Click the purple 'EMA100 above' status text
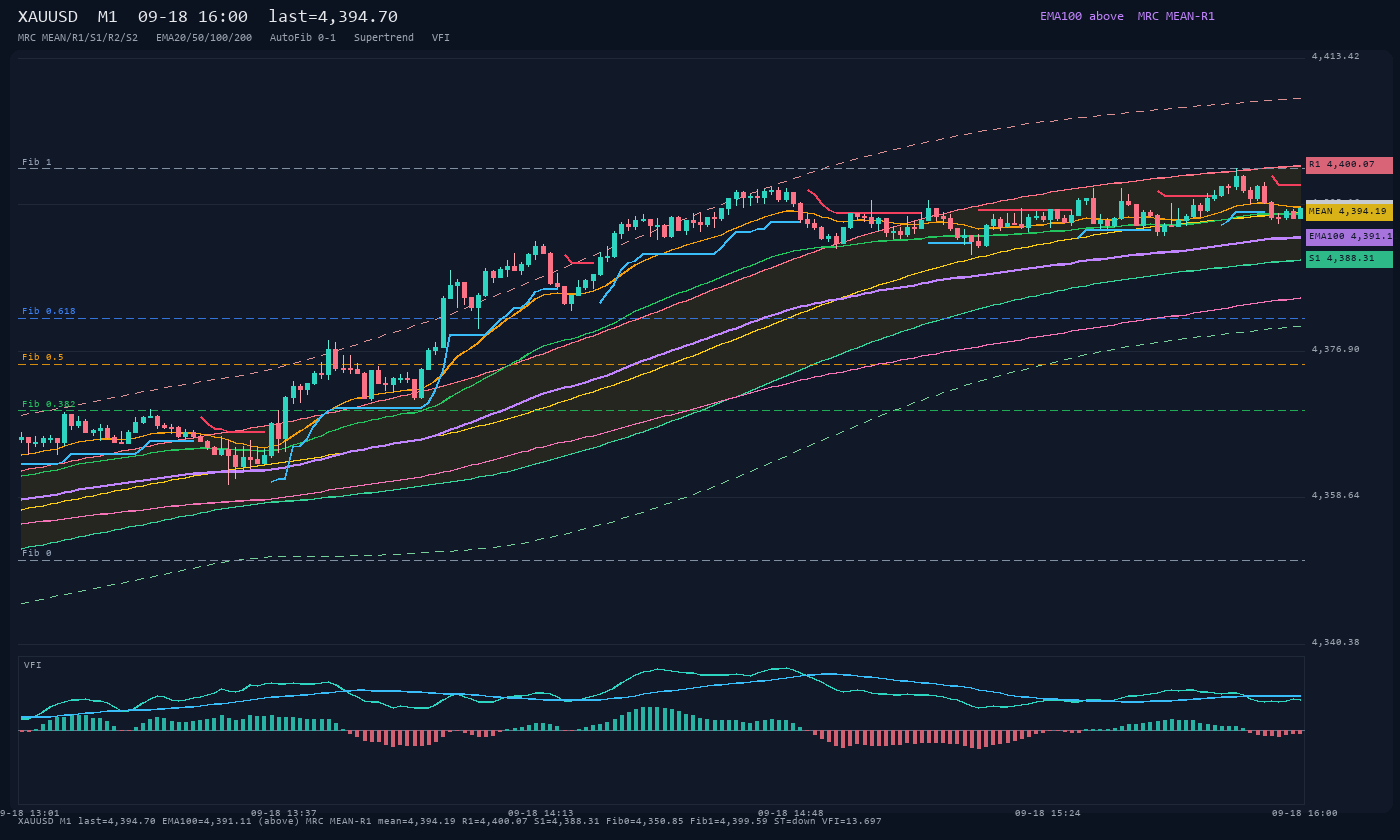Screen dimensions: 1400x840 pos(1082,16)
